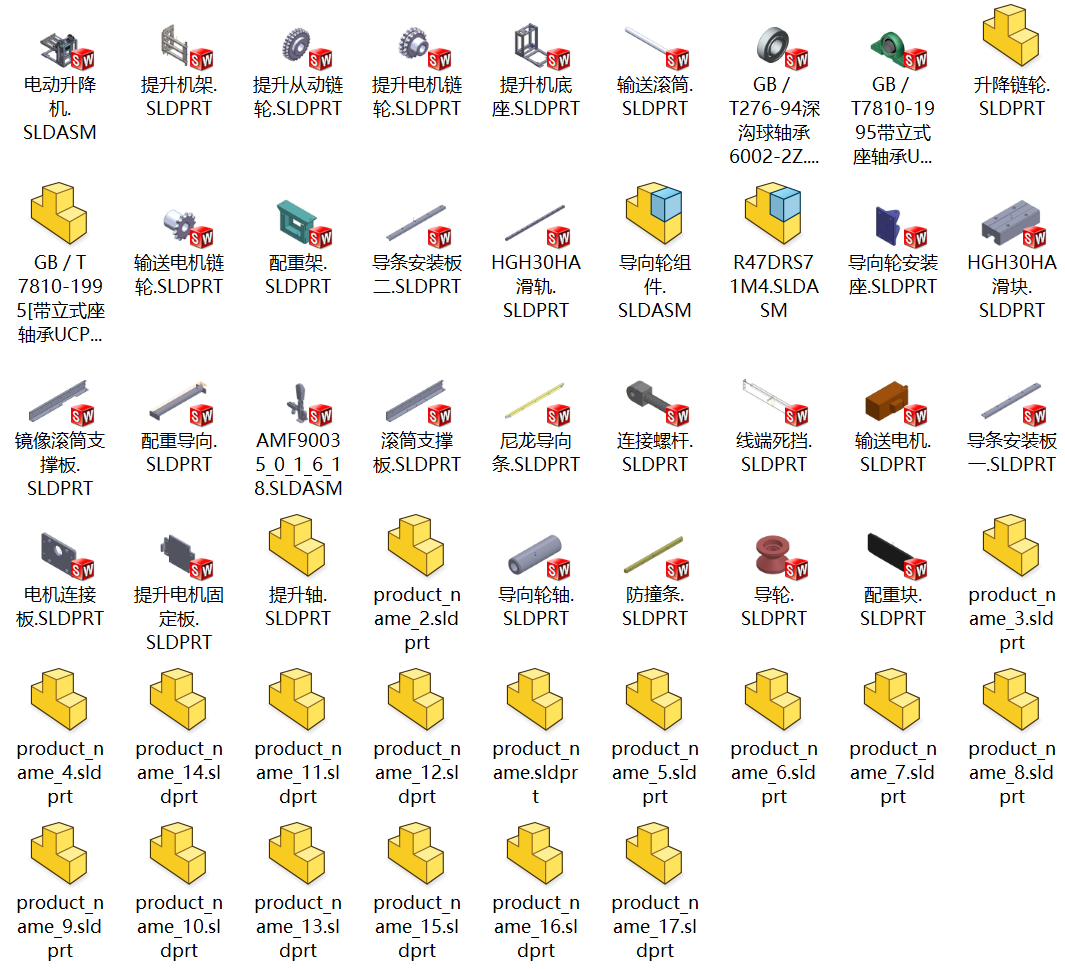Select the 导条安装板二.SLDPRT icon
The height and width of the screenshot is (969, 1065).
coord(418,225)
